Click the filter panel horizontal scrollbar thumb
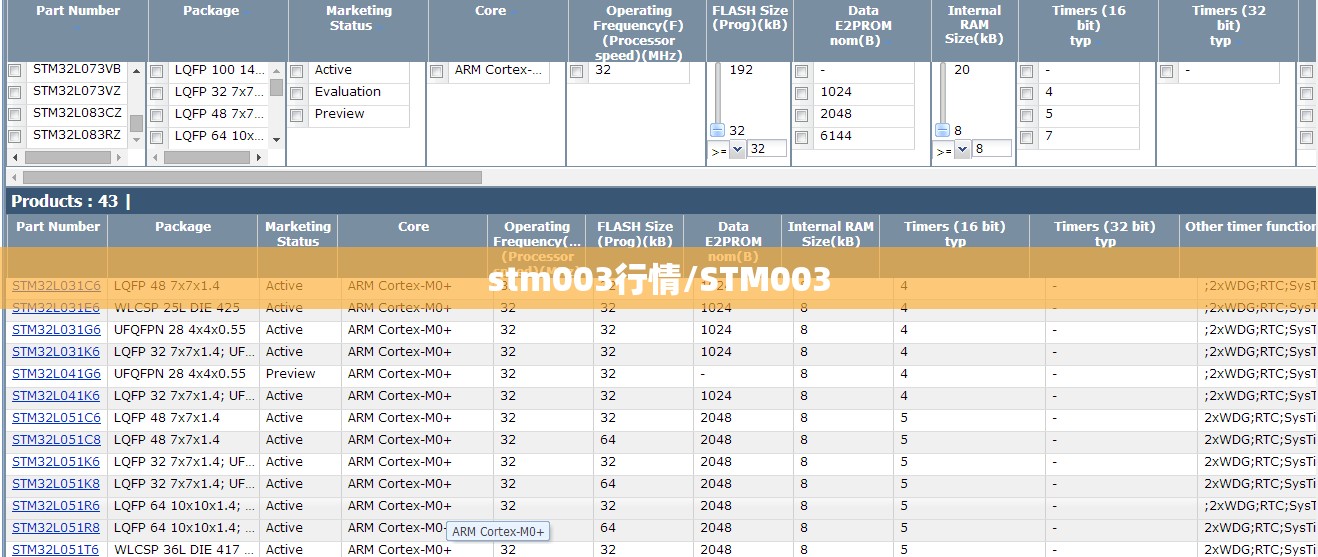Image resolution: width=1318 pixels, height=557 pixels. point(251,177)
